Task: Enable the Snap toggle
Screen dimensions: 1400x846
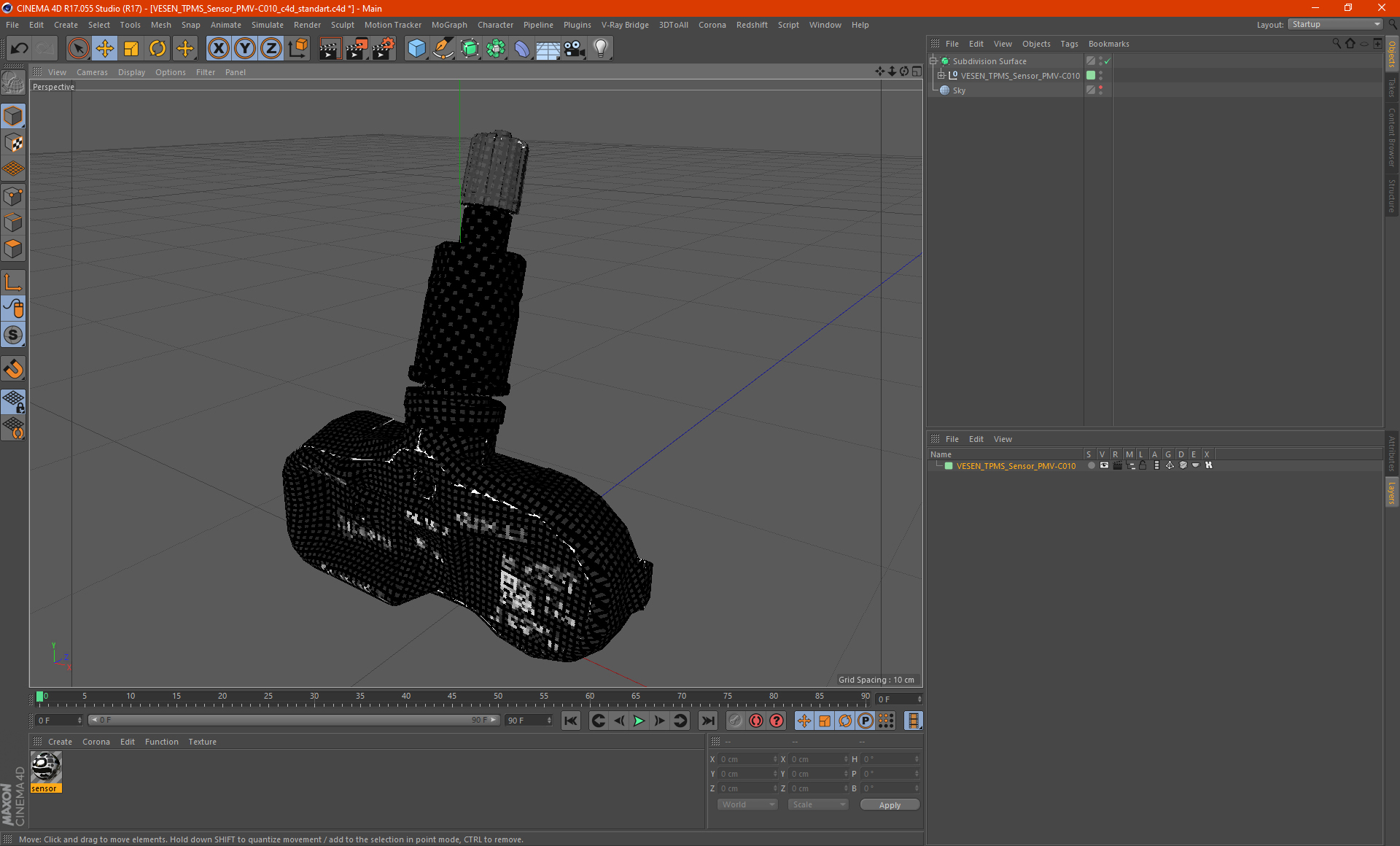Action: click(13, 369)
